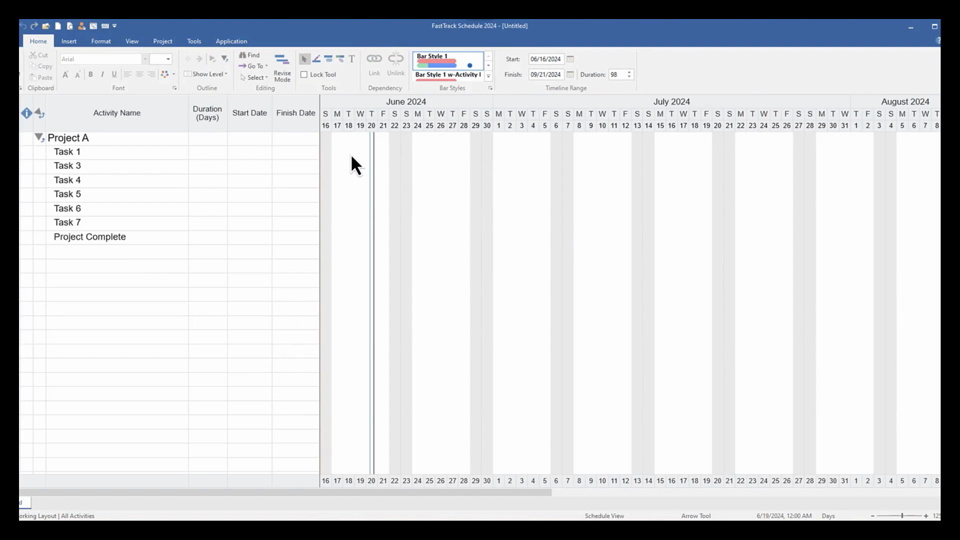Viewport: 960px width, 540px height.
Task: Enable the Lock Tool checkbox
Action: [x=304, y=75]
